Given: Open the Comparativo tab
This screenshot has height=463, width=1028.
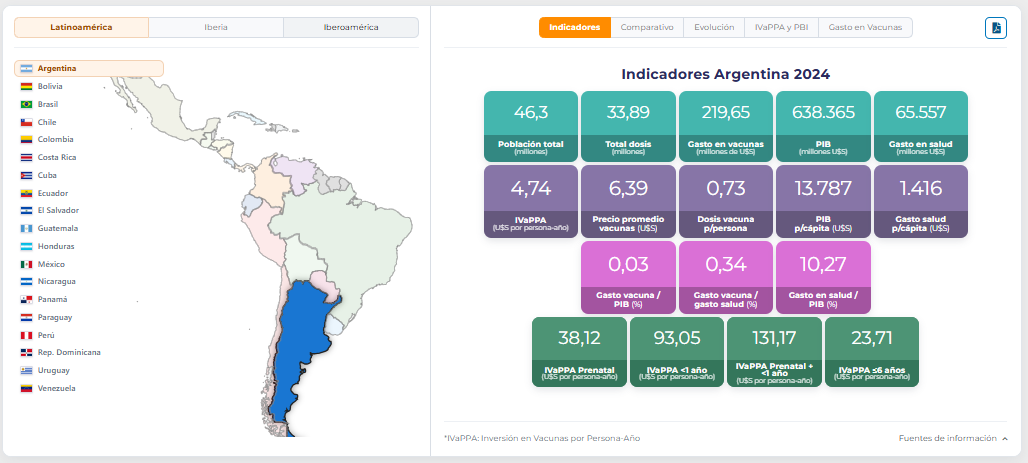Looking at the screenshot, I should [x=647, y=28].
